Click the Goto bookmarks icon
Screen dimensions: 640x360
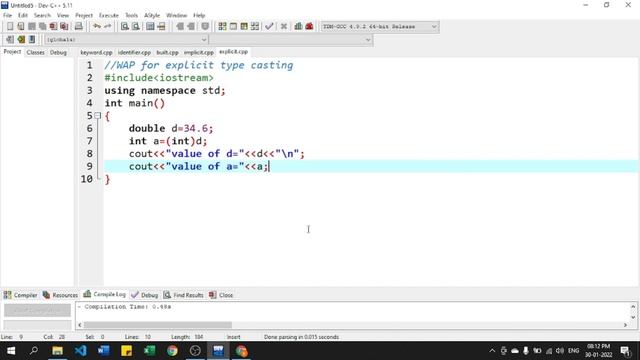(x=32, y=40)
